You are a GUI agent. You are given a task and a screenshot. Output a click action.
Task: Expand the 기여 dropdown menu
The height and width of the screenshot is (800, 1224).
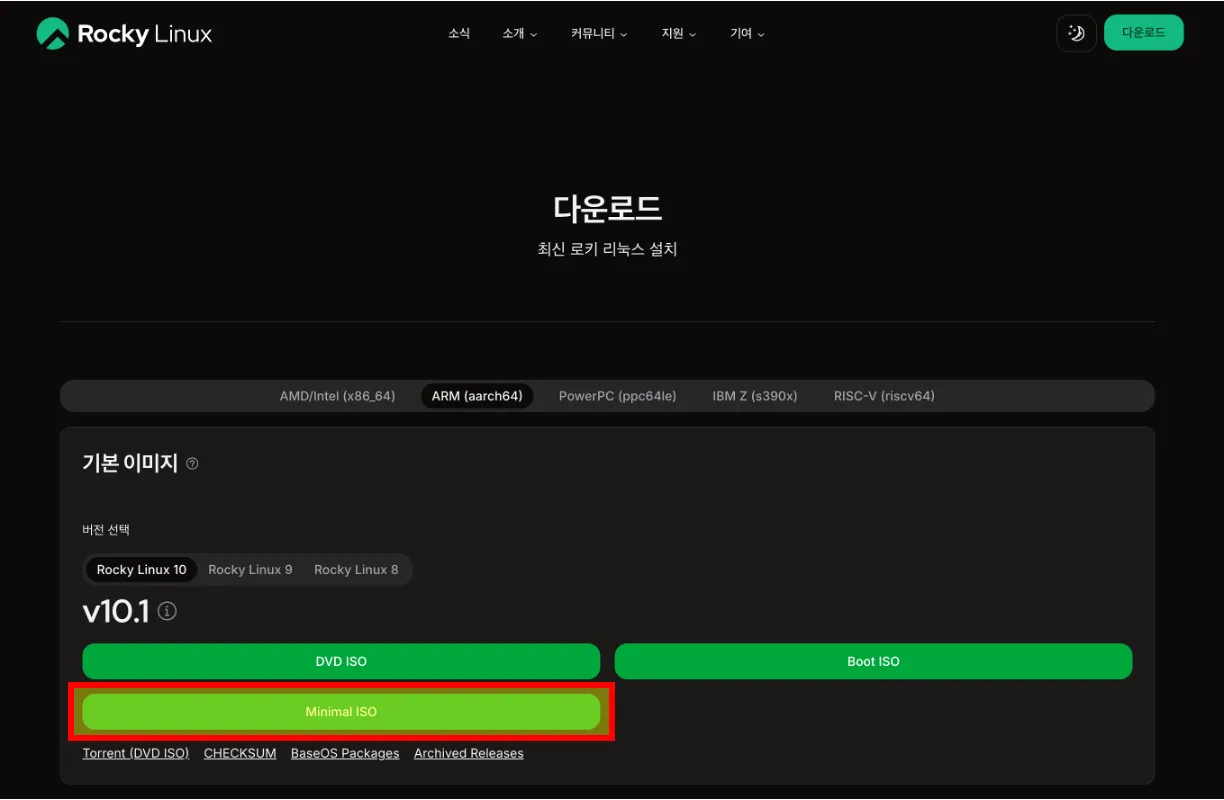tap(746, 33)
